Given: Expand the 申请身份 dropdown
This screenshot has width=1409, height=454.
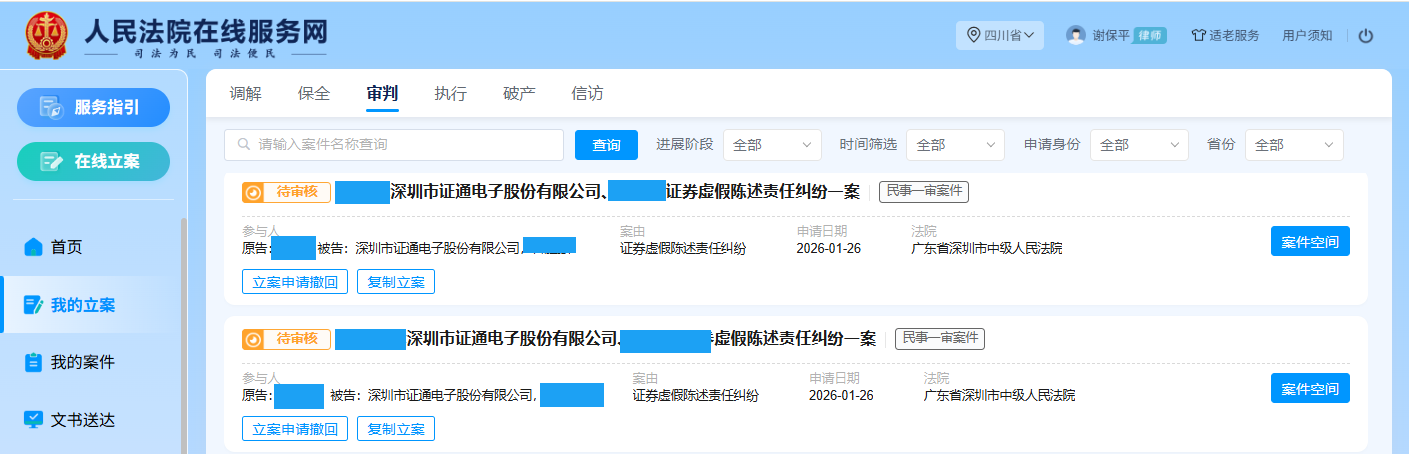Looking at the screenshot, I should (x=1139, y=145).
